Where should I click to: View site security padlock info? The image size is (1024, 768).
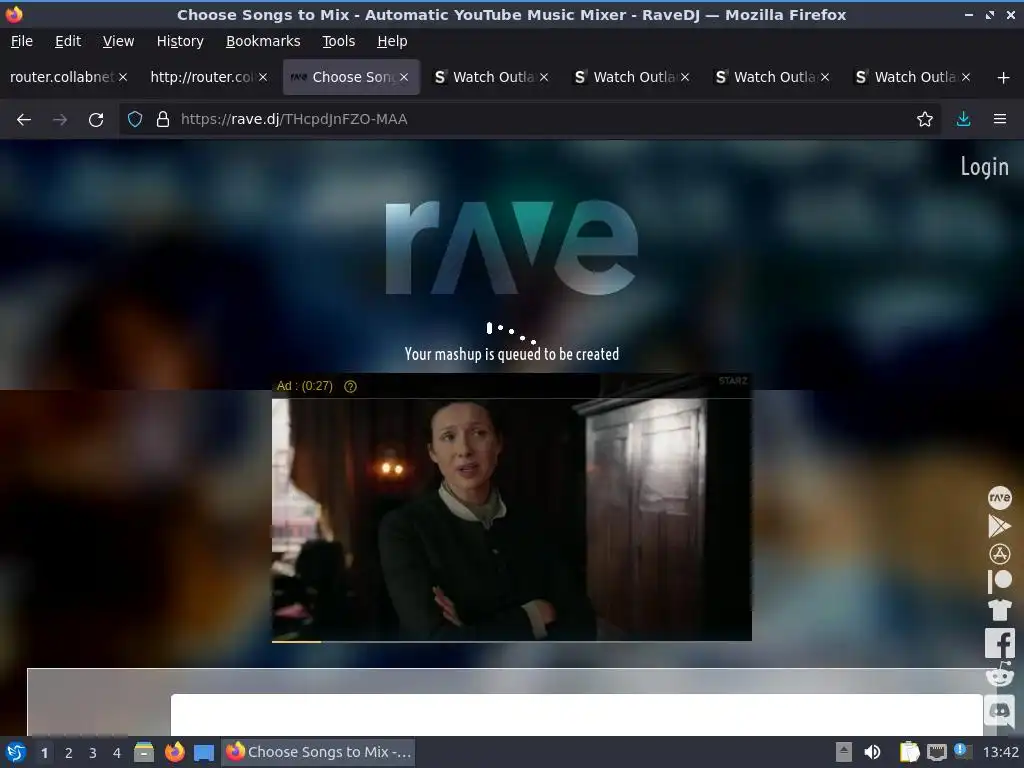pos(163,120)
